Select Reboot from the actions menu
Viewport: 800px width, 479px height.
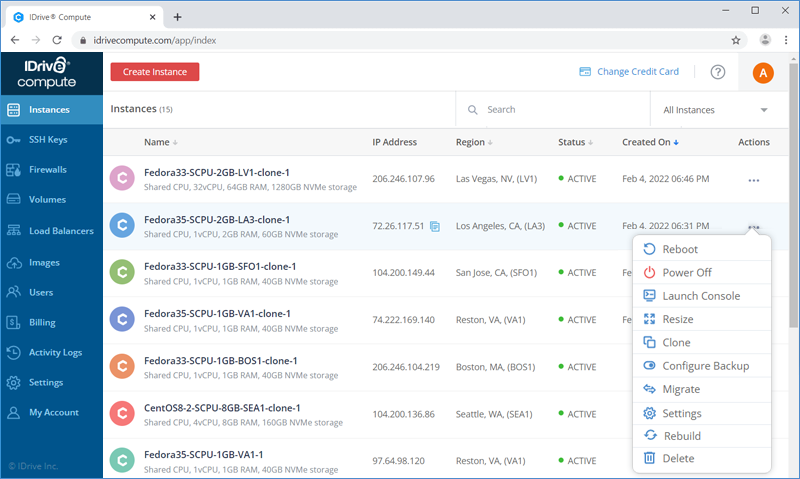(702, 249)
